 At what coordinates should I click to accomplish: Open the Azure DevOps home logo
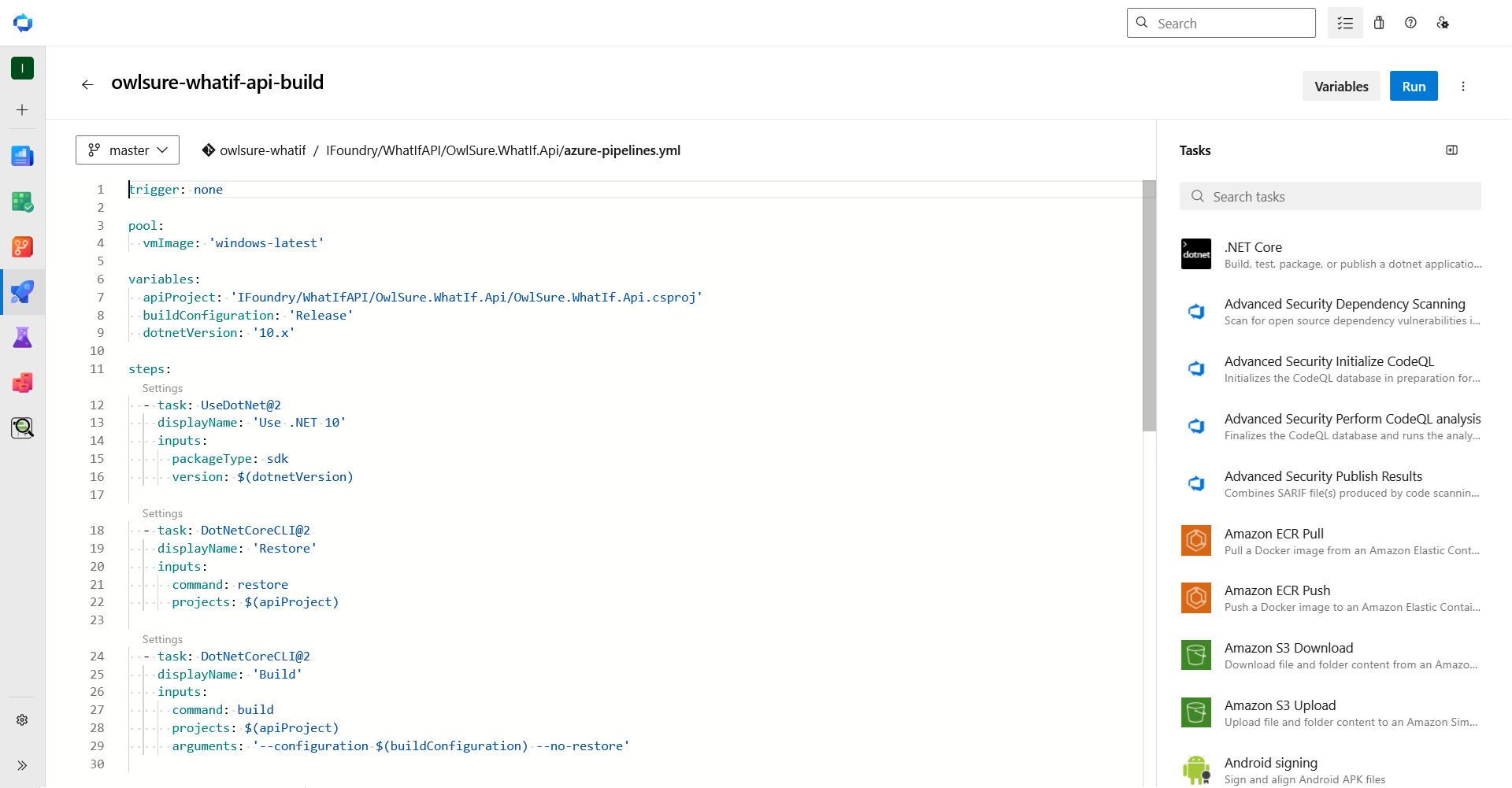click(23, 23)
